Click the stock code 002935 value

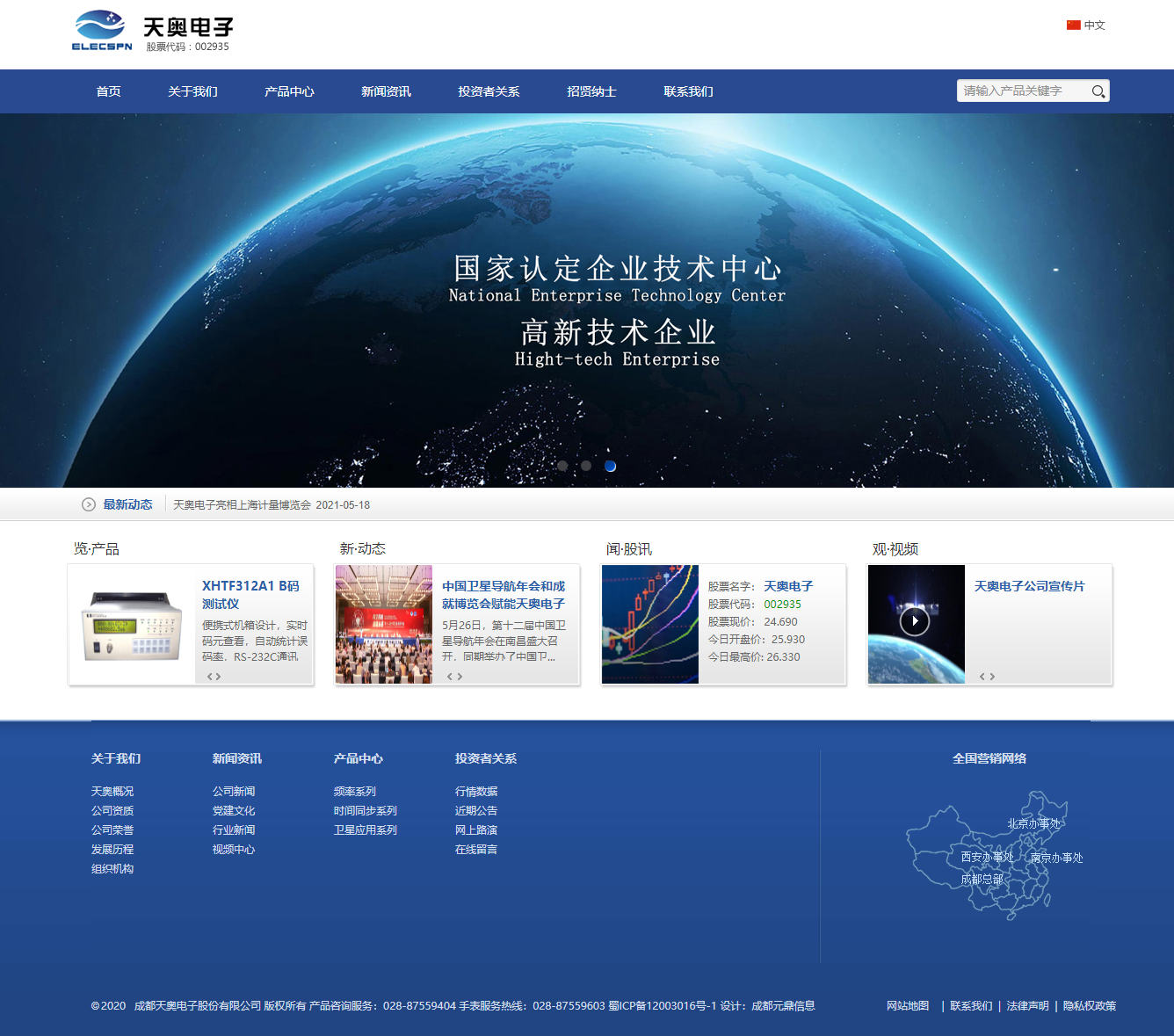click(782, 605)
